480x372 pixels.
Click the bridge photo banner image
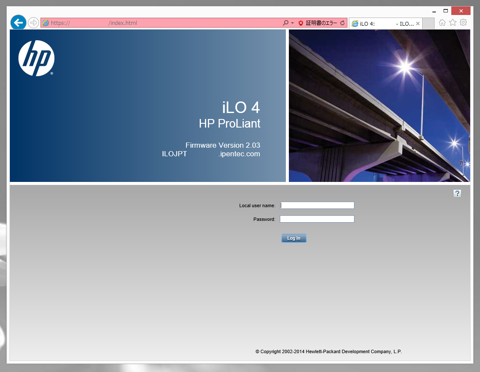tap(379, 106)
